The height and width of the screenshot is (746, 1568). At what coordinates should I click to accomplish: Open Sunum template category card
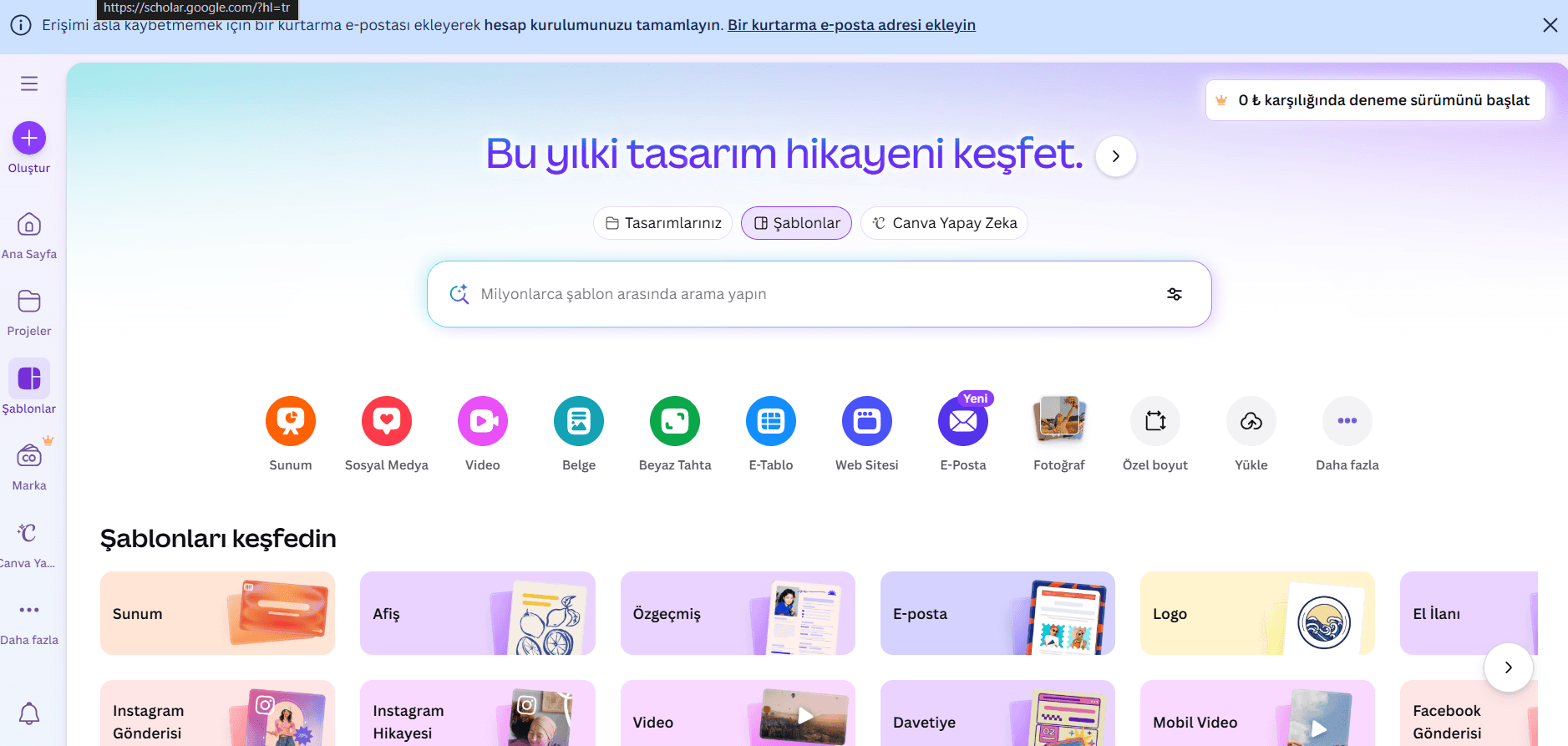click(217, 613)
